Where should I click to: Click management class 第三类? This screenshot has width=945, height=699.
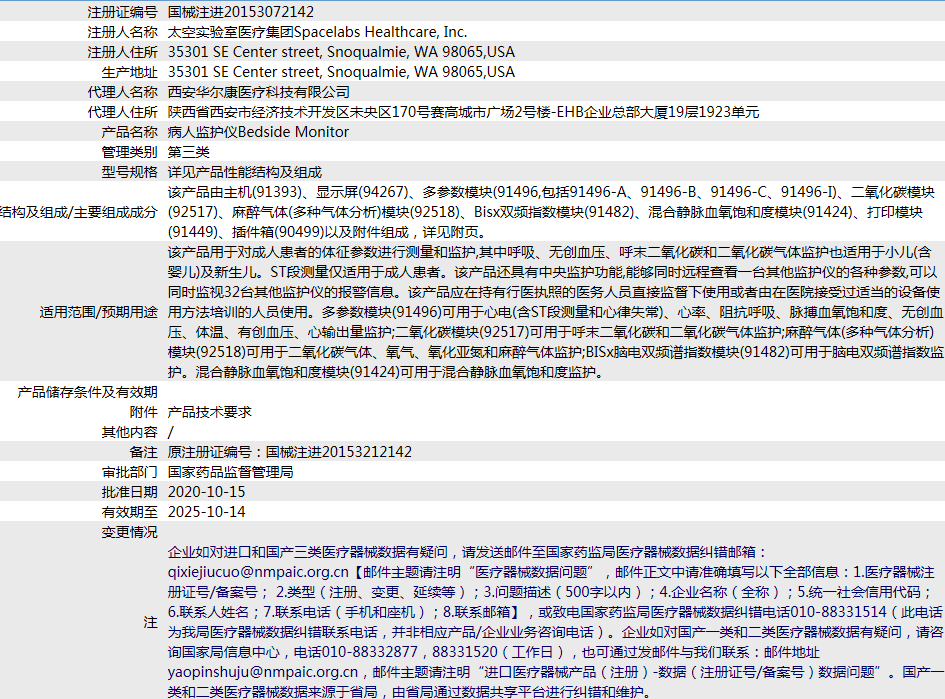(189, 152)
